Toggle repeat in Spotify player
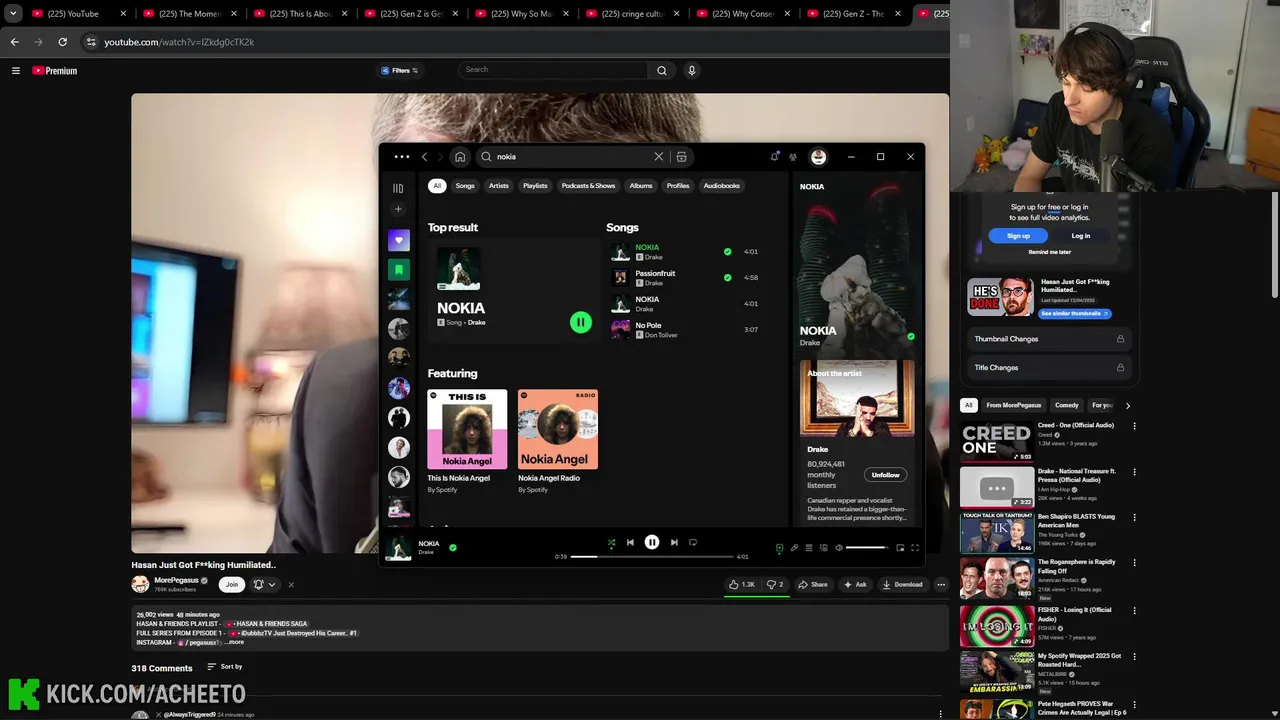The image size is (1280, 720). coord(693,542)
